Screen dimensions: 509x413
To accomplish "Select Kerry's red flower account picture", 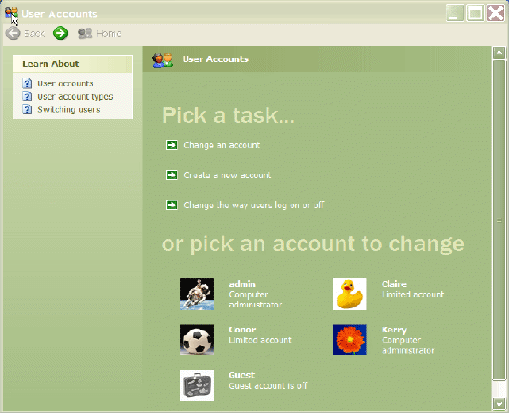I will point(350,340).
